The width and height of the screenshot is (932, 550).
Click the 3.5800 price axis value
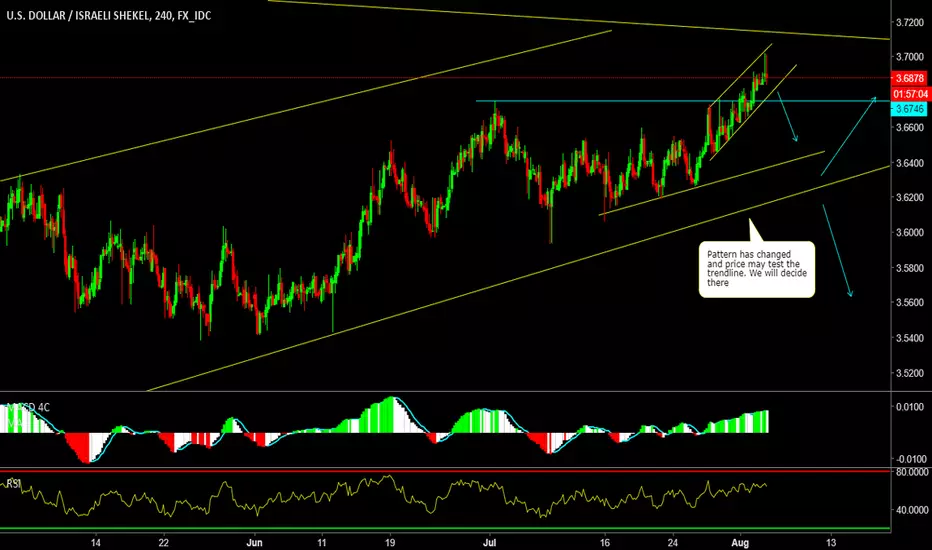909,268
